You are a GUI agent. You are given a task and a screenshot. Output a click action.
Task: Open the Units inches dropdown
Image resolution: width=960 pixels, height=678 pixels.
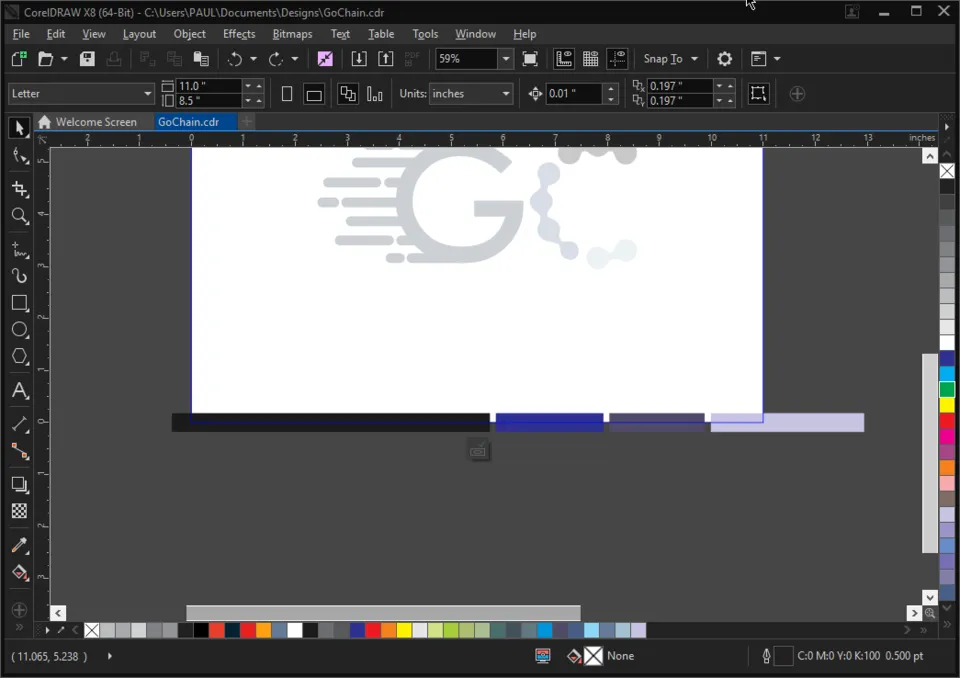coord(506,94)
